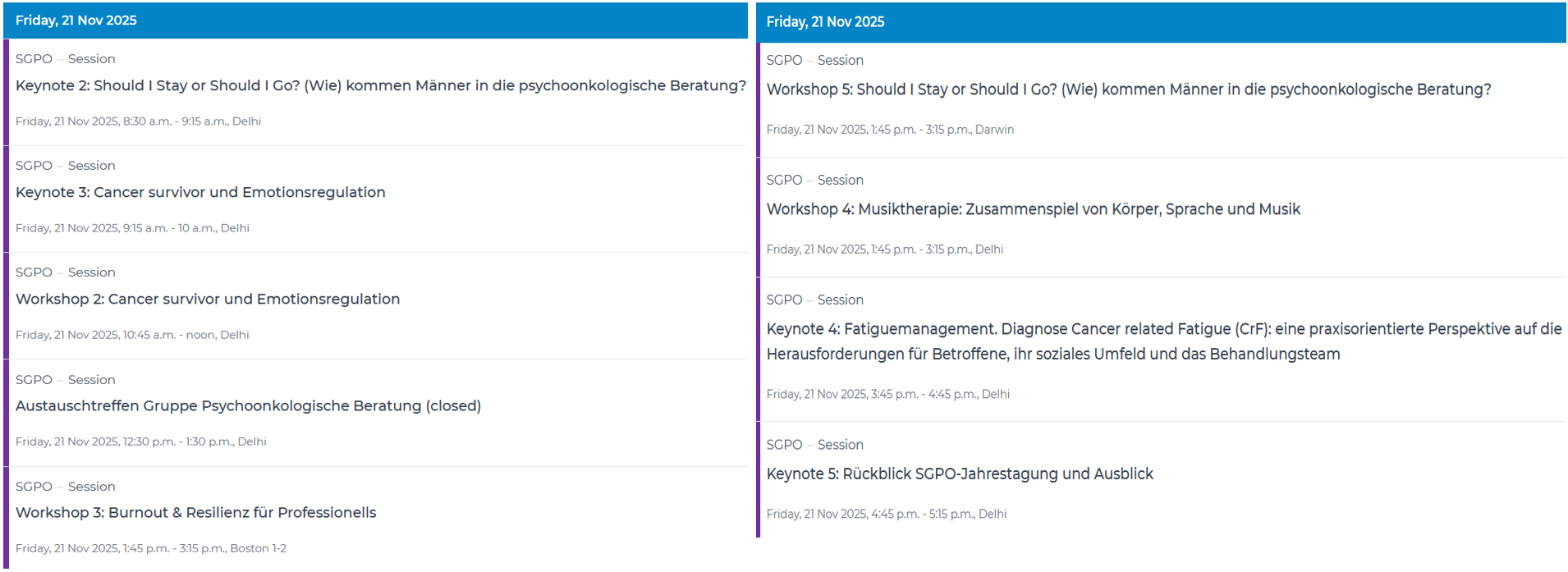The image size is (1568, 572).
Task: Open Workshop 4: Musiktherapie session
Action: point(1033,209)
